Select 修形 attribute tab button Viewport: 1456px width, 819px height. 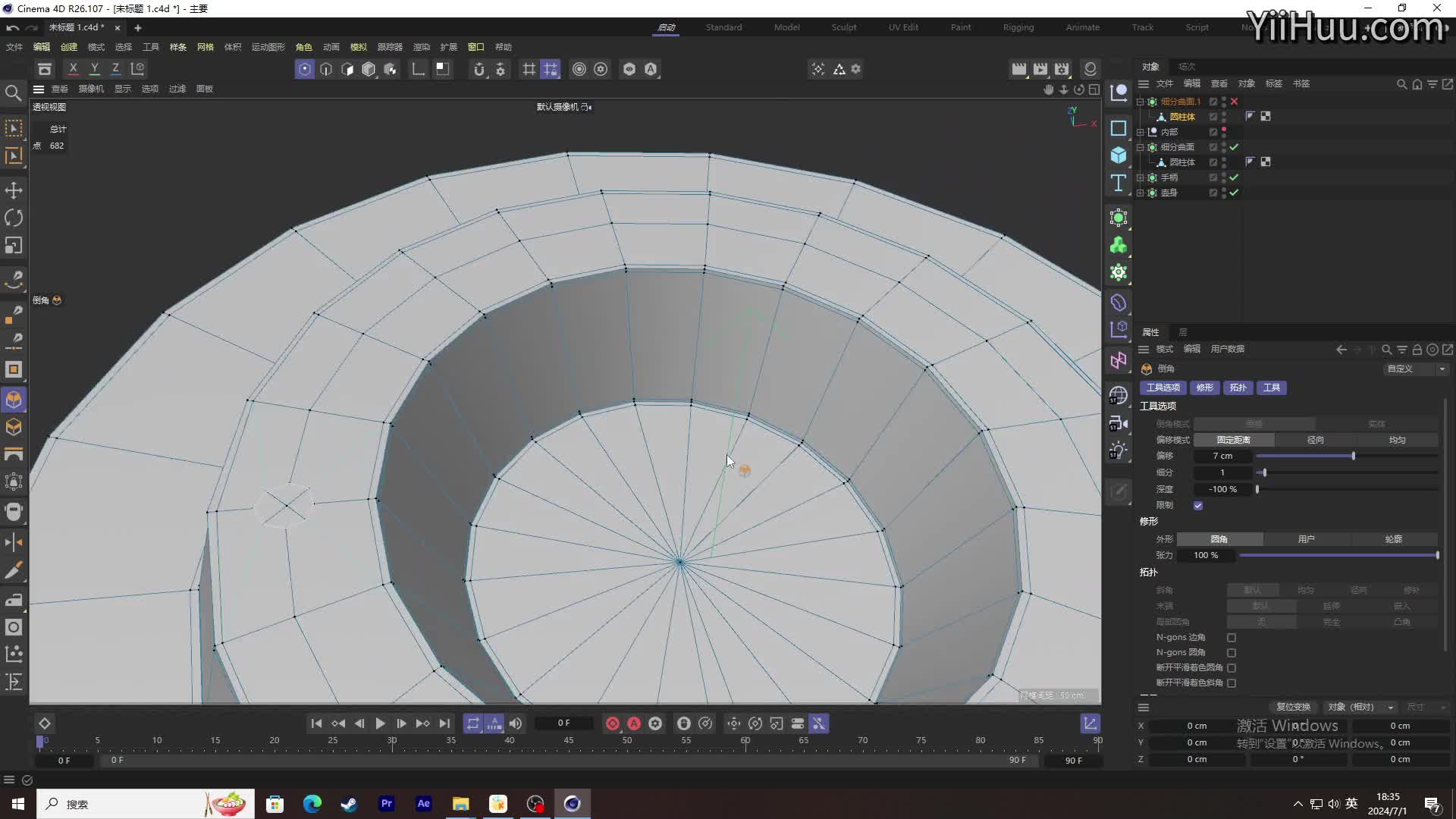[1205, 388]
